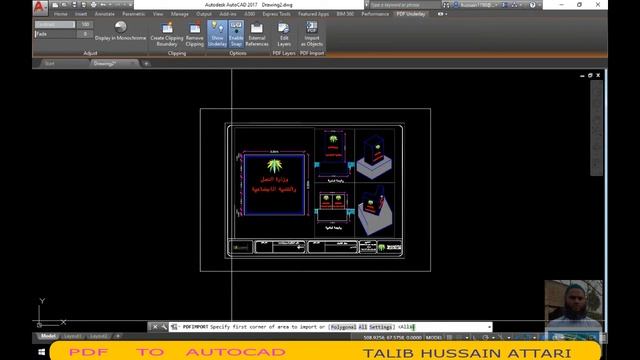Click Import as Objects
Viewport: 640px width, 360px height.
pos(312,34)
